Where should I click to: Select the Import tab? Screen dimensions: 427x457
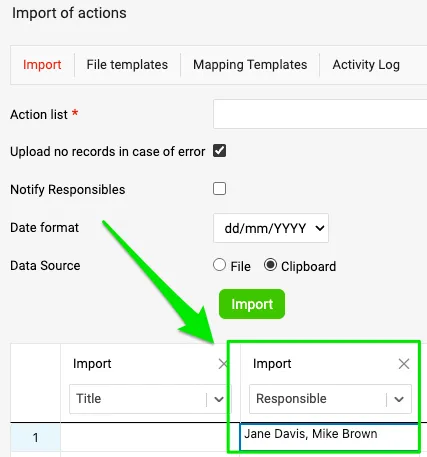(42, 65)
